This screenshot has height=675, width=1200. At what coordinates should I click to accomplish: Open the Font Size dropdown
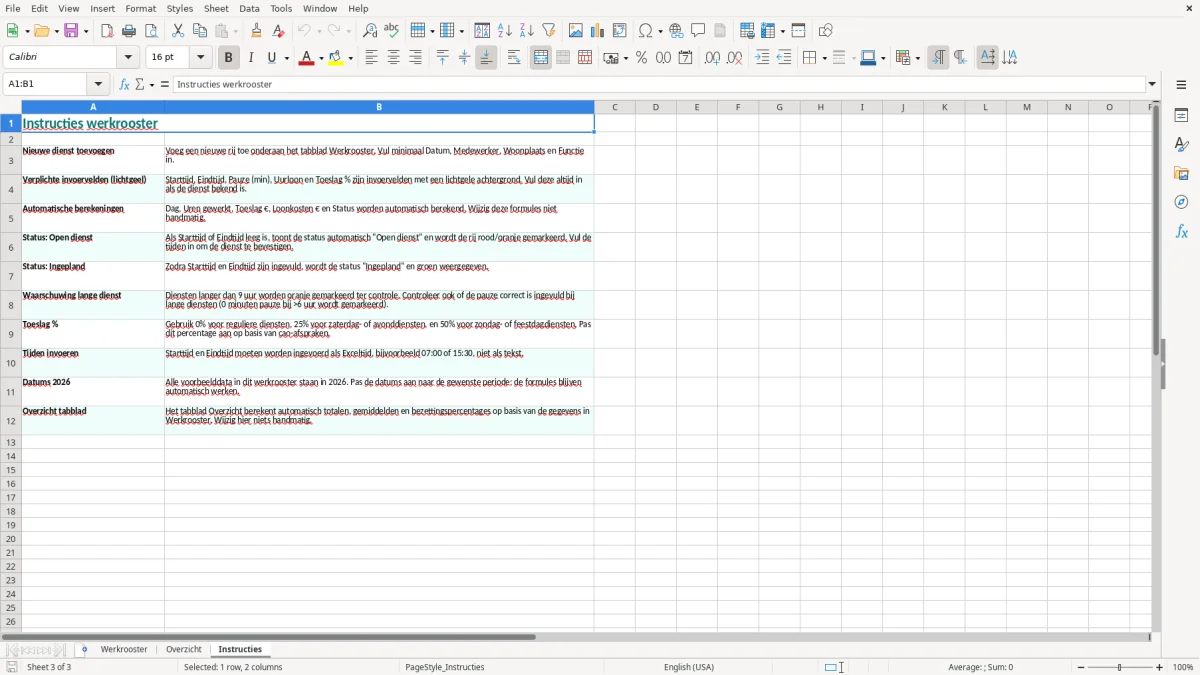[x=201, y=58]
